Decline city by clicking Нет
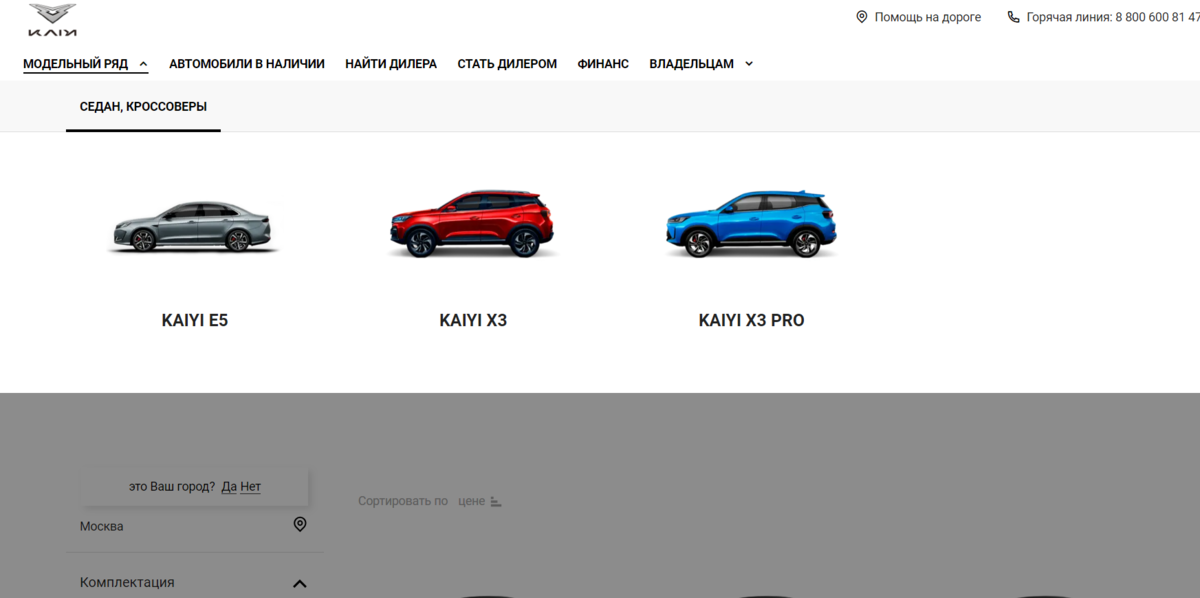The image size is (1200, 598). click(250, 486)
